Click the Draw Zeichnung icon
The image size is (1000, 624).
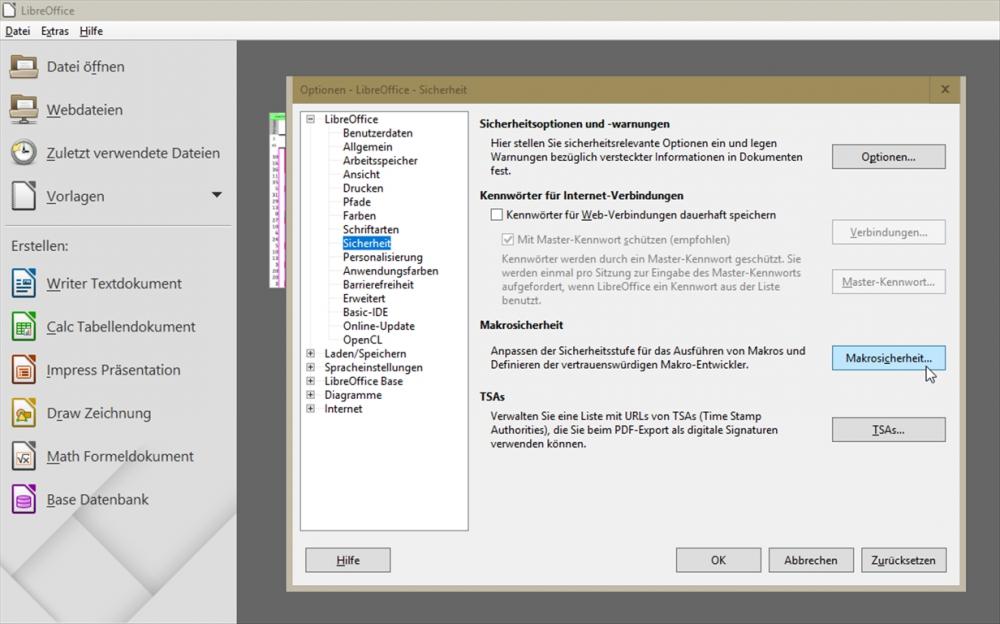pos(24,413)
